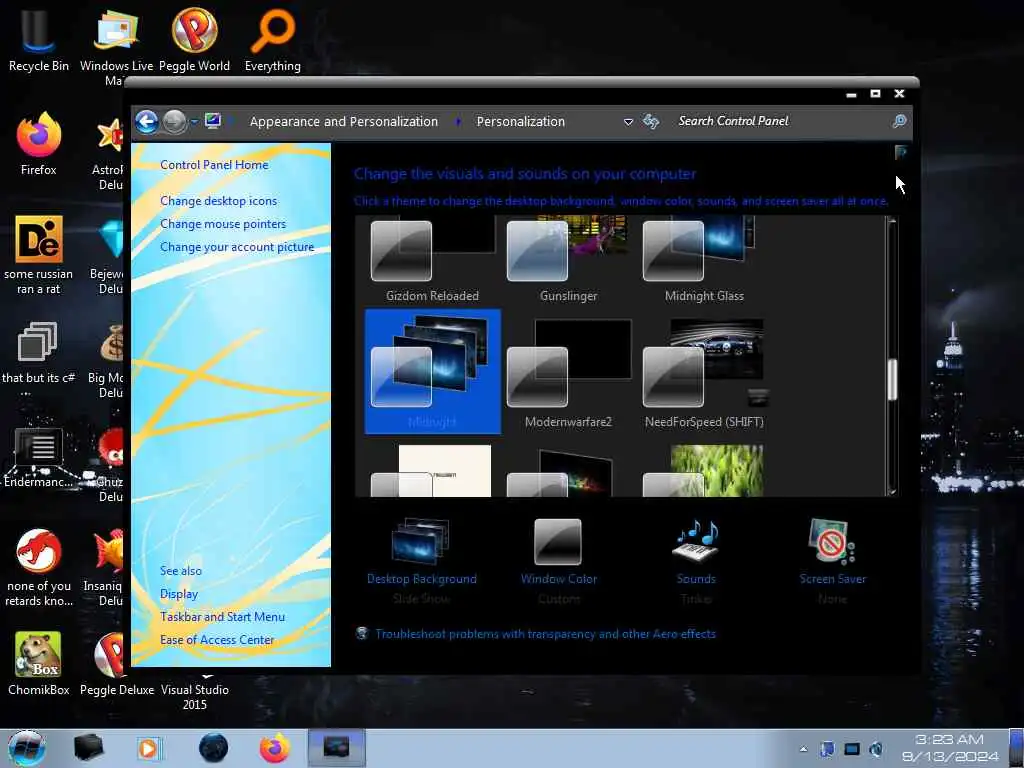The height and width of the screenshot is (768, 1024).
Task: Click the Control Panel forward arrow
Action: 174,121
